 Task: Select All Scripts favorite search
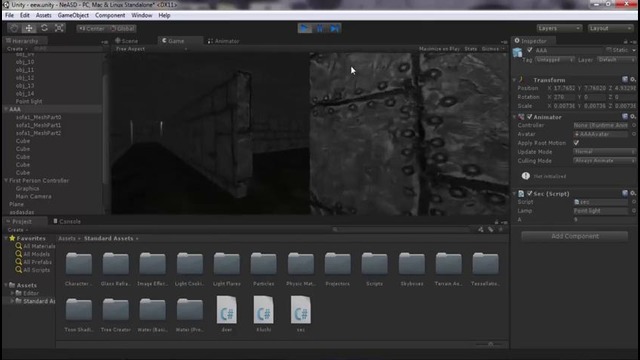pos(33,270)
